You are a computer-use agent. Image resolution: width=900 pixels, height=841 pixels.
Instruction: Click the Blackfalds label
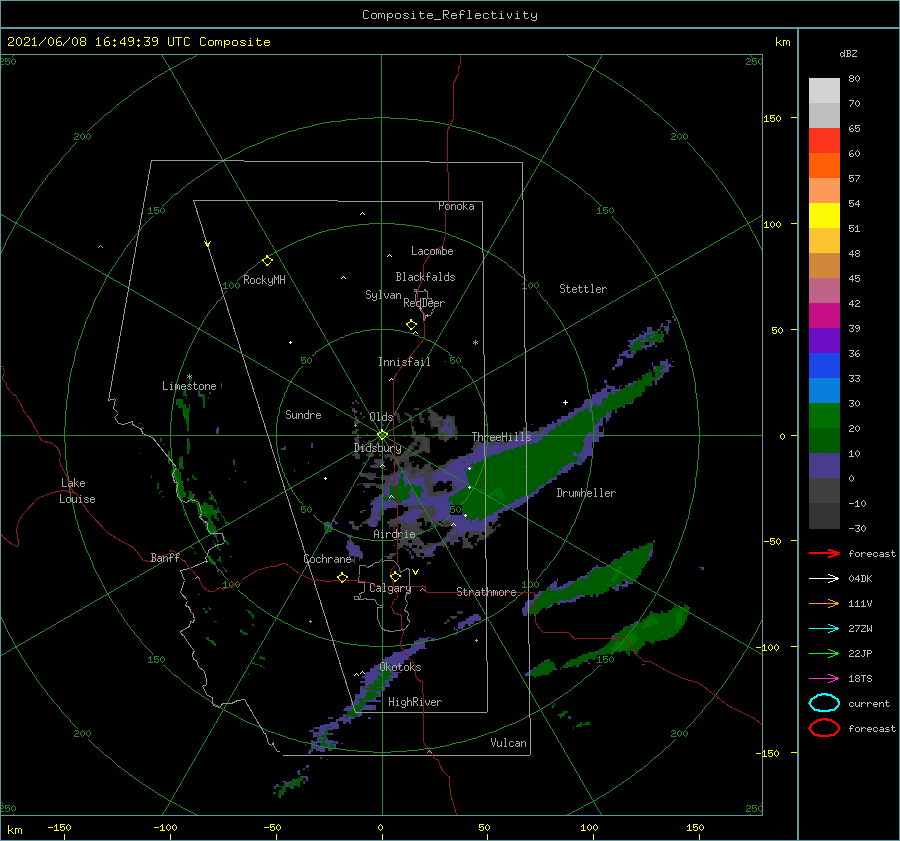[425, 277]
